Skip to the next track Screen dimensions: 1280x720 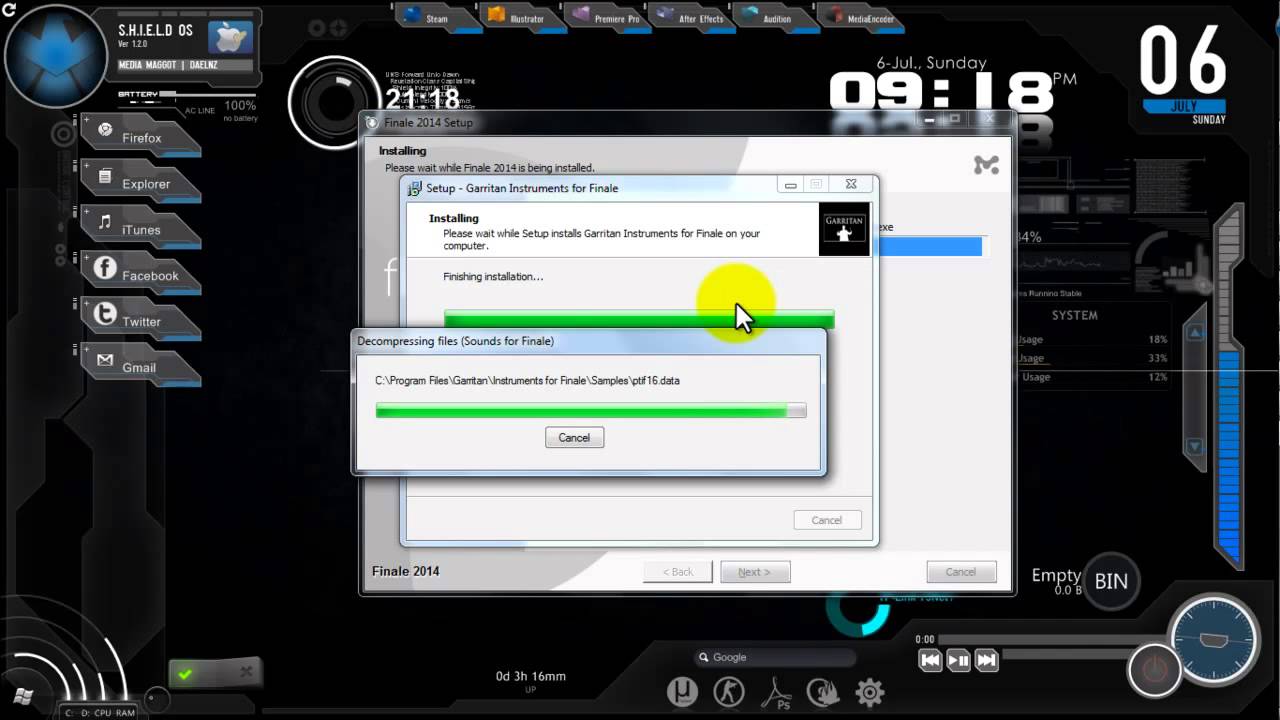[x=986, y=660]
